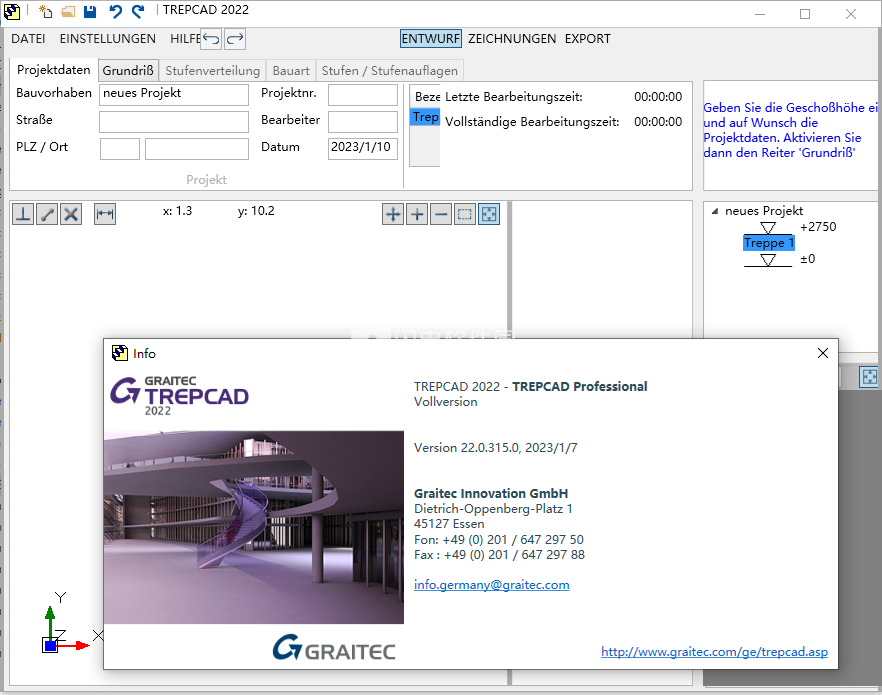Open the Stufenverteilung tab
This screenshot has height=695, width=882.
click(x=213, y=71)
